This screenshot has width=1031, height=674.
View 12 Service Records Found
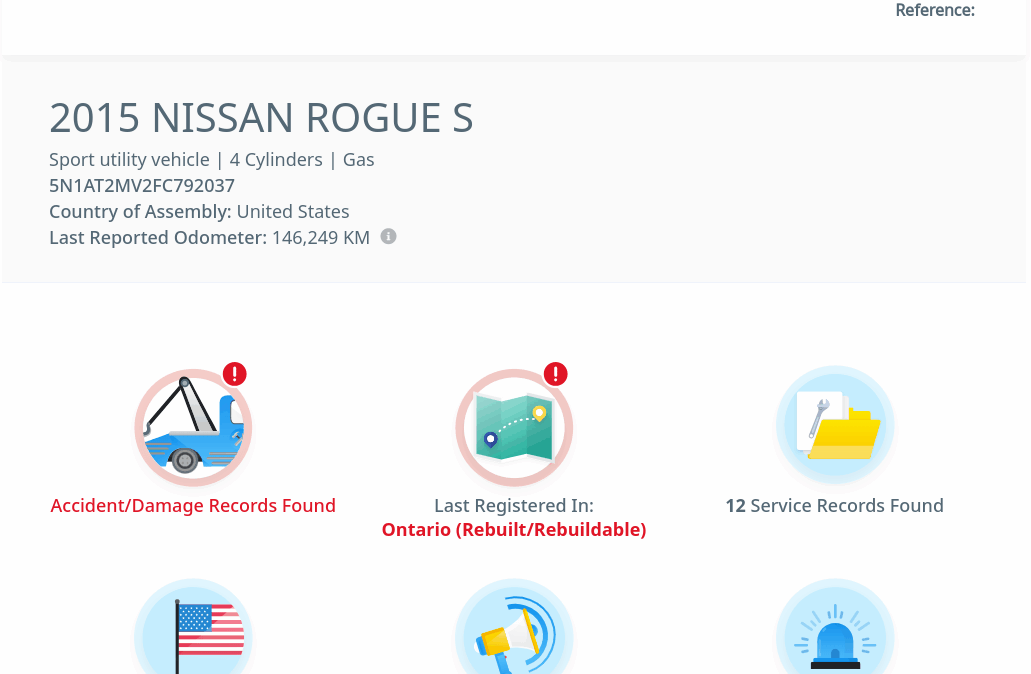tap(834, 506)
